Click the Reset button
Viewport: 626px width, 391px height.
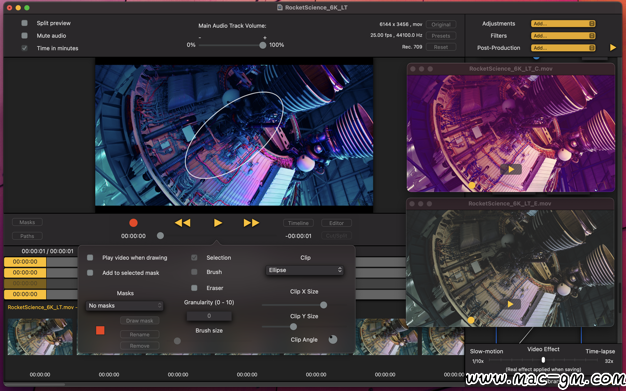tap(441, 47)
